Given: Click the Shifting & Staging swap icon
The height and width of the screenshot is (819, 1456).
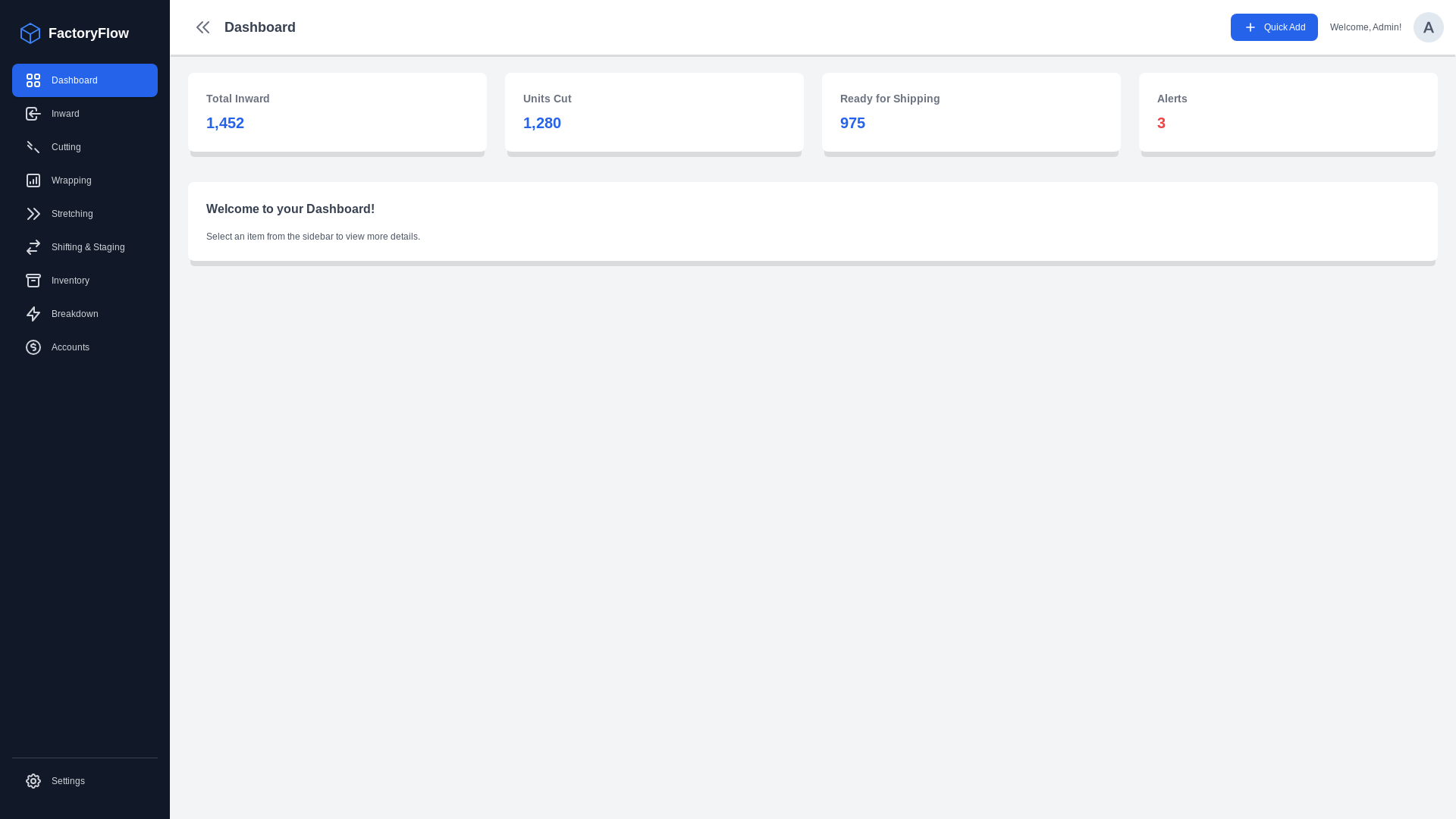Looking at the screenshot, I should (x=33, y=247).
